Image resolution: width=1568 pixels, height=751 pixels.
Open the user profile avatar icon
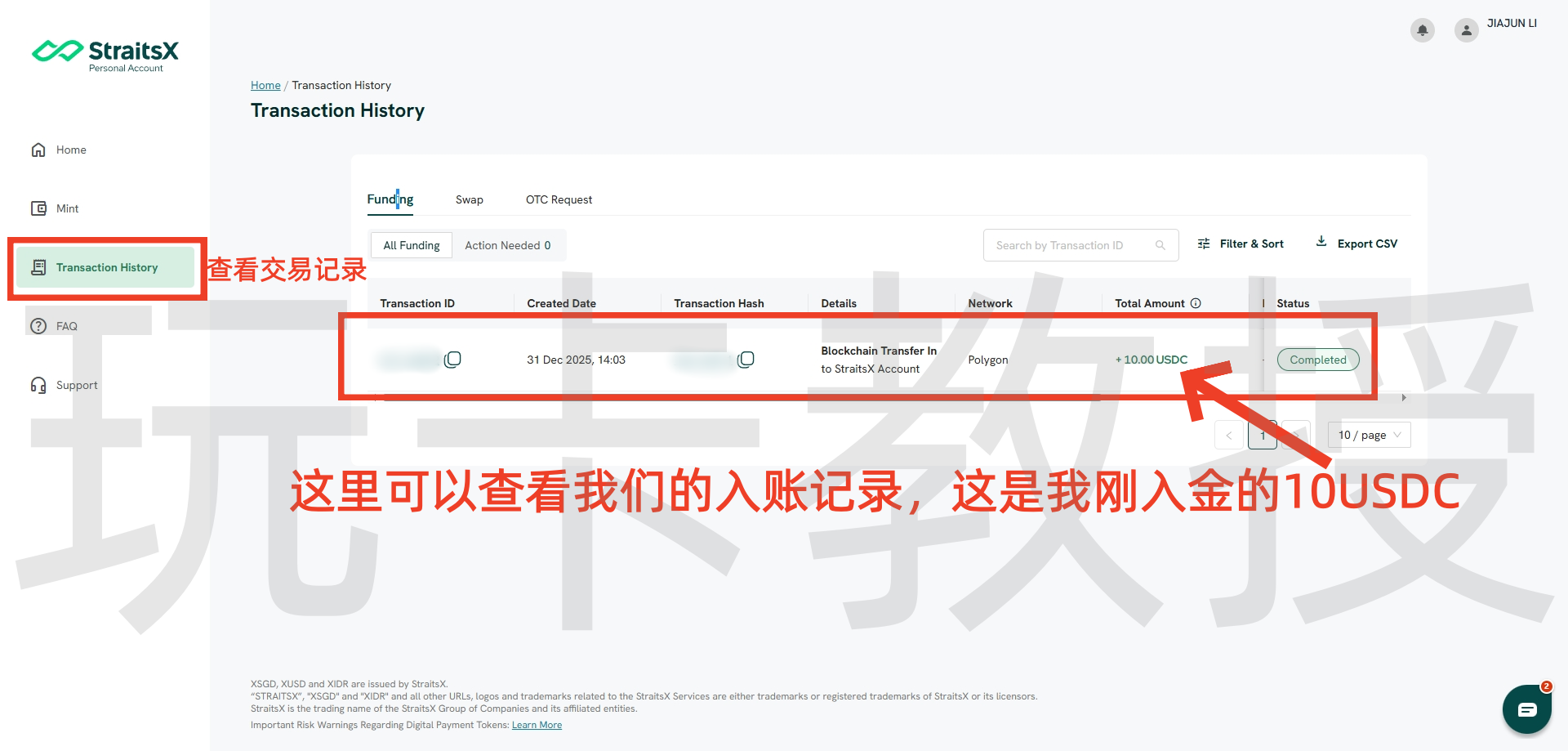pyautogui.click(x=1466, y=30)
